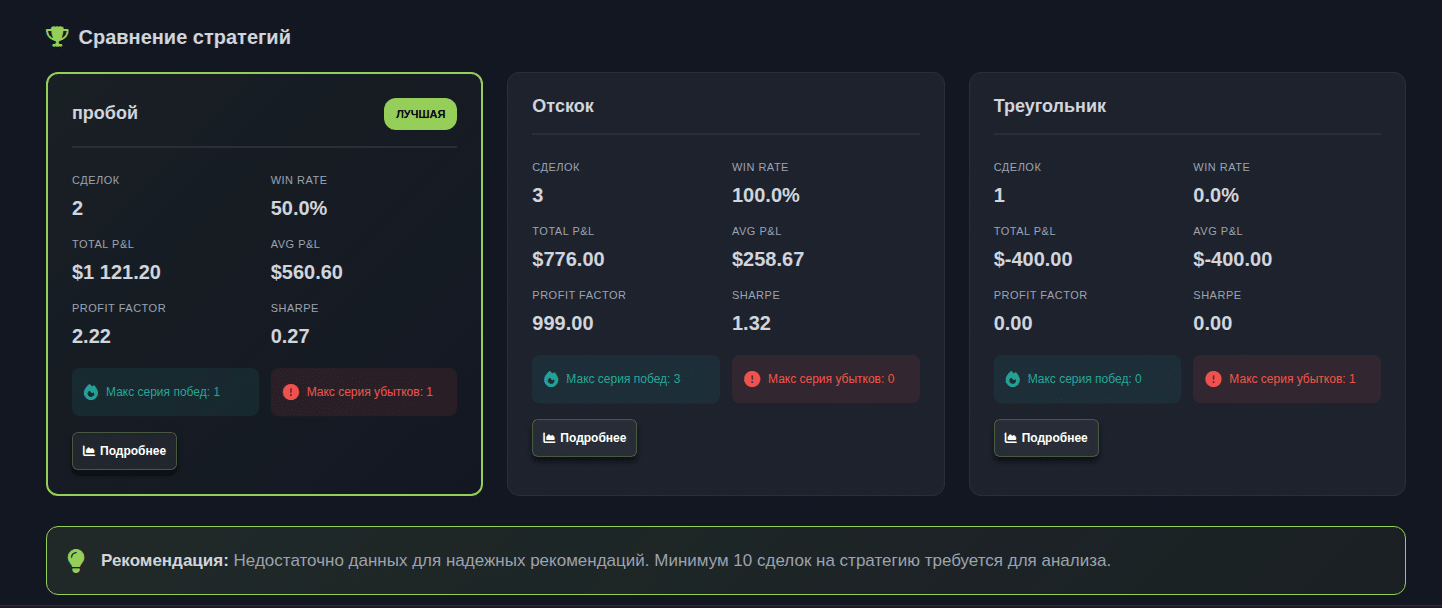Click the flame icon in пробой card

91,392
